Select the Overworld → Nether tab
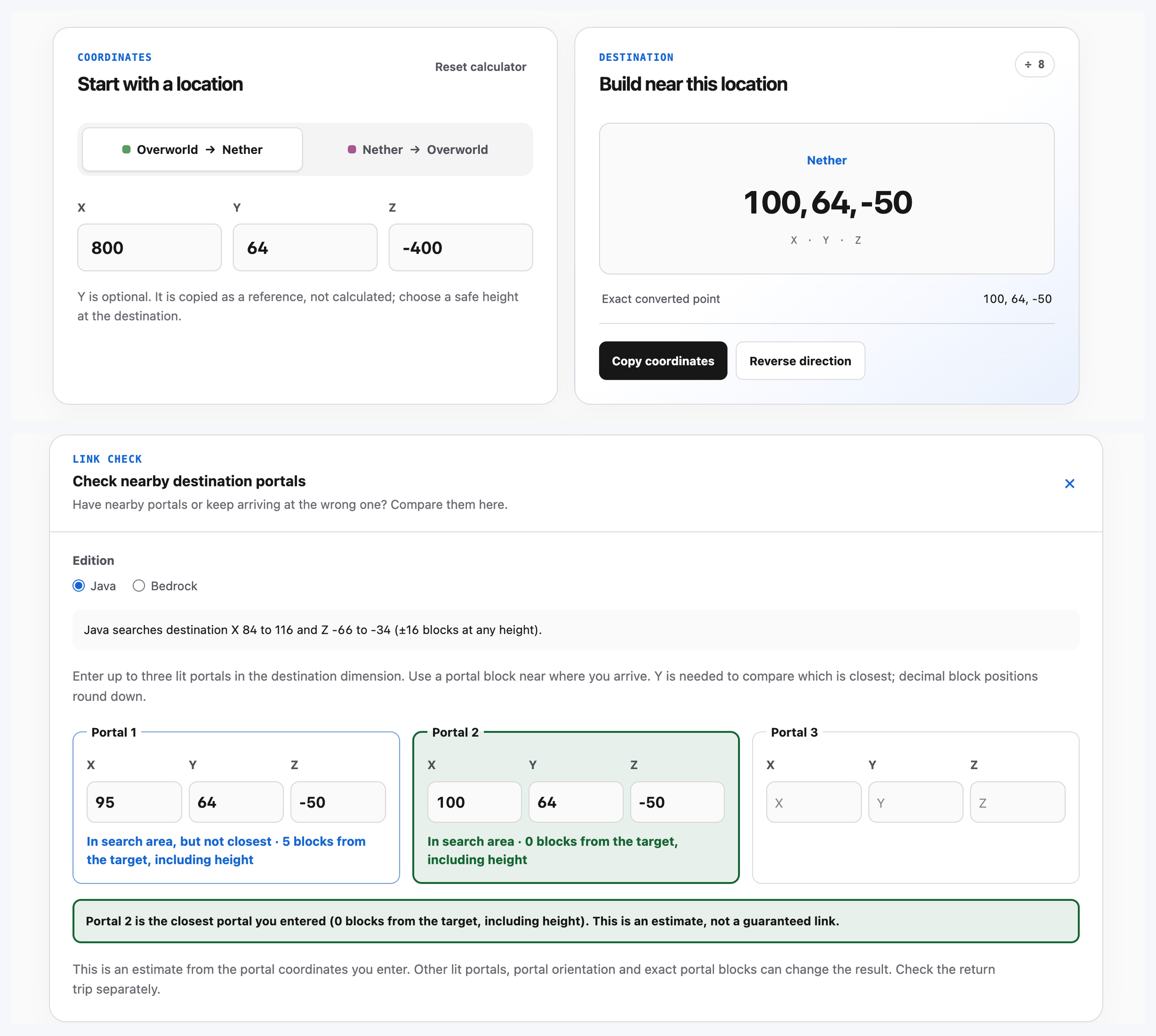Image resolution: width=1156 pixels, height=1036 pixels. point(192,150)
